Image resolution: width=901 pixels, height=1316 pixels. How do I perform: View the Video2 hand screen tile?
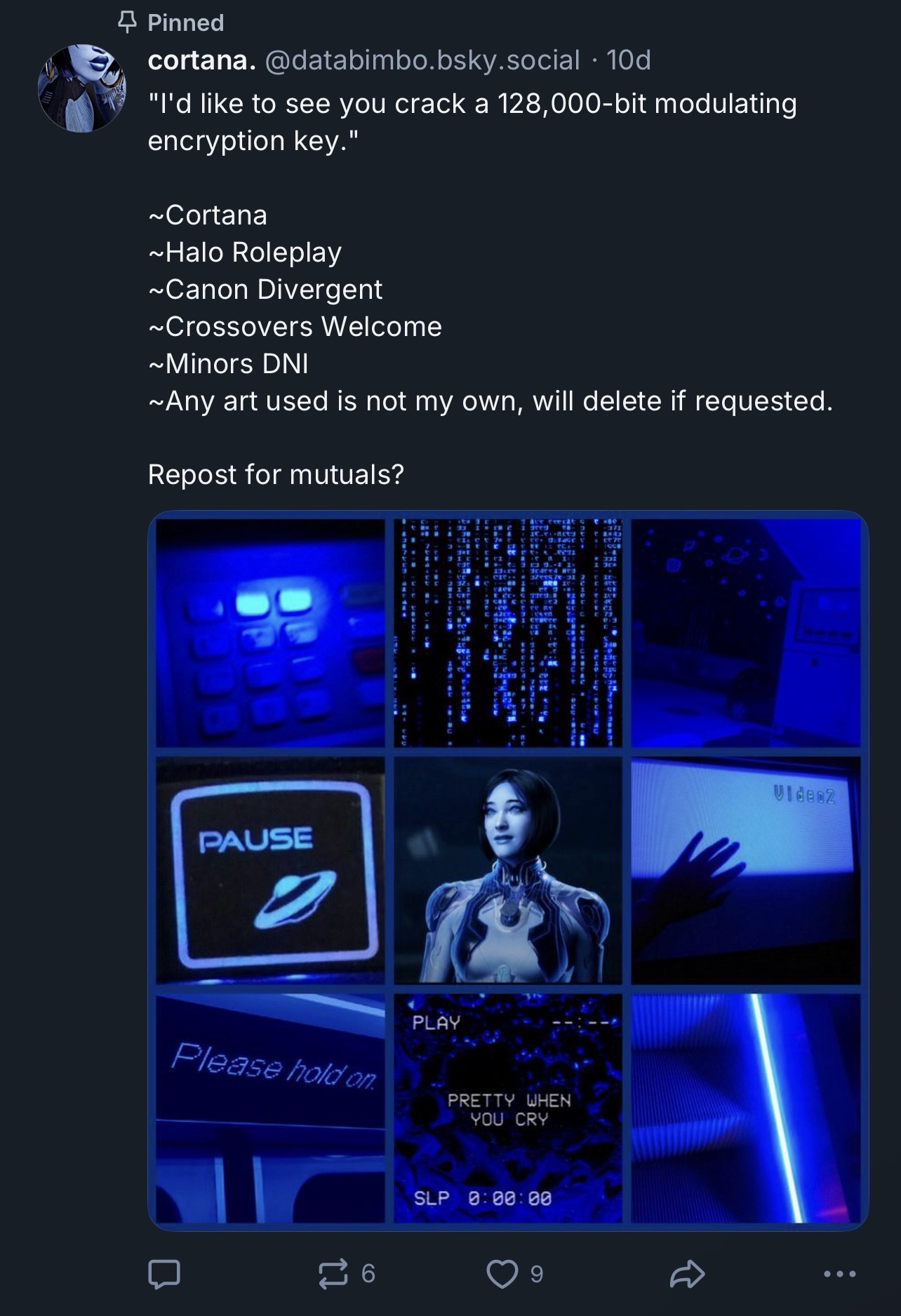tap(746, 871)
